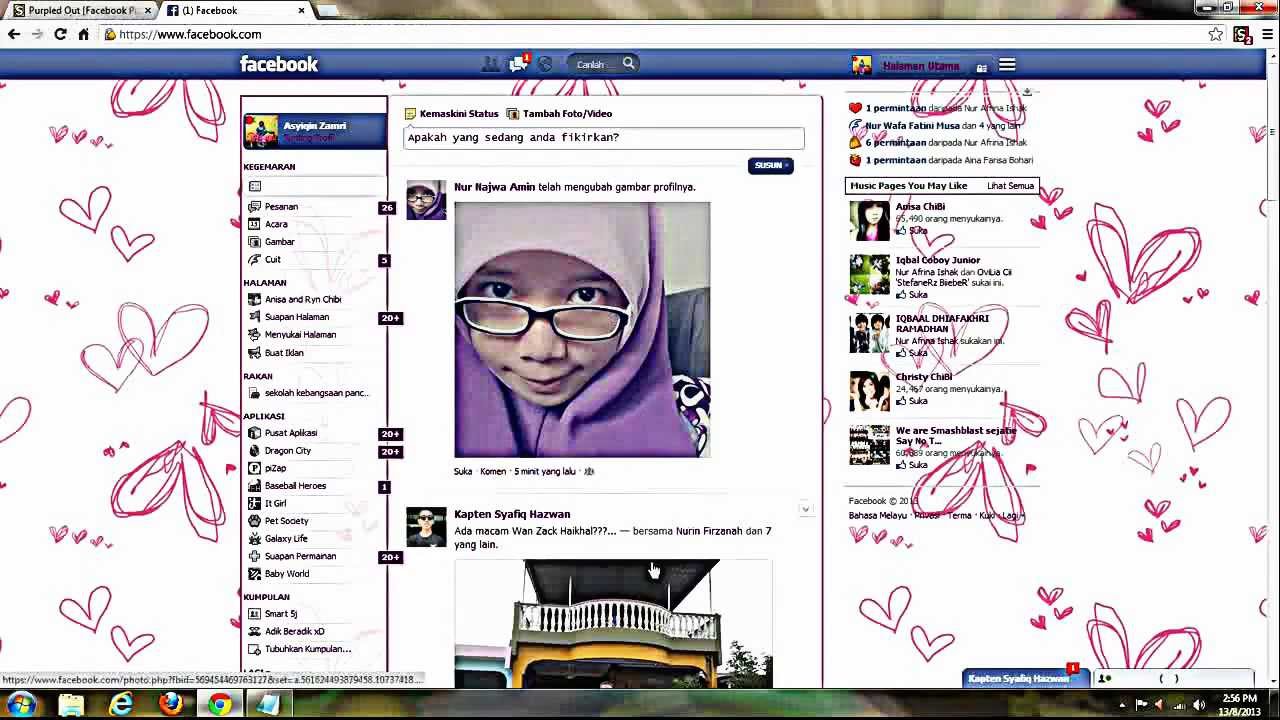
Task: Click Bahasa Melayu language link
Action: click(878, 516)
